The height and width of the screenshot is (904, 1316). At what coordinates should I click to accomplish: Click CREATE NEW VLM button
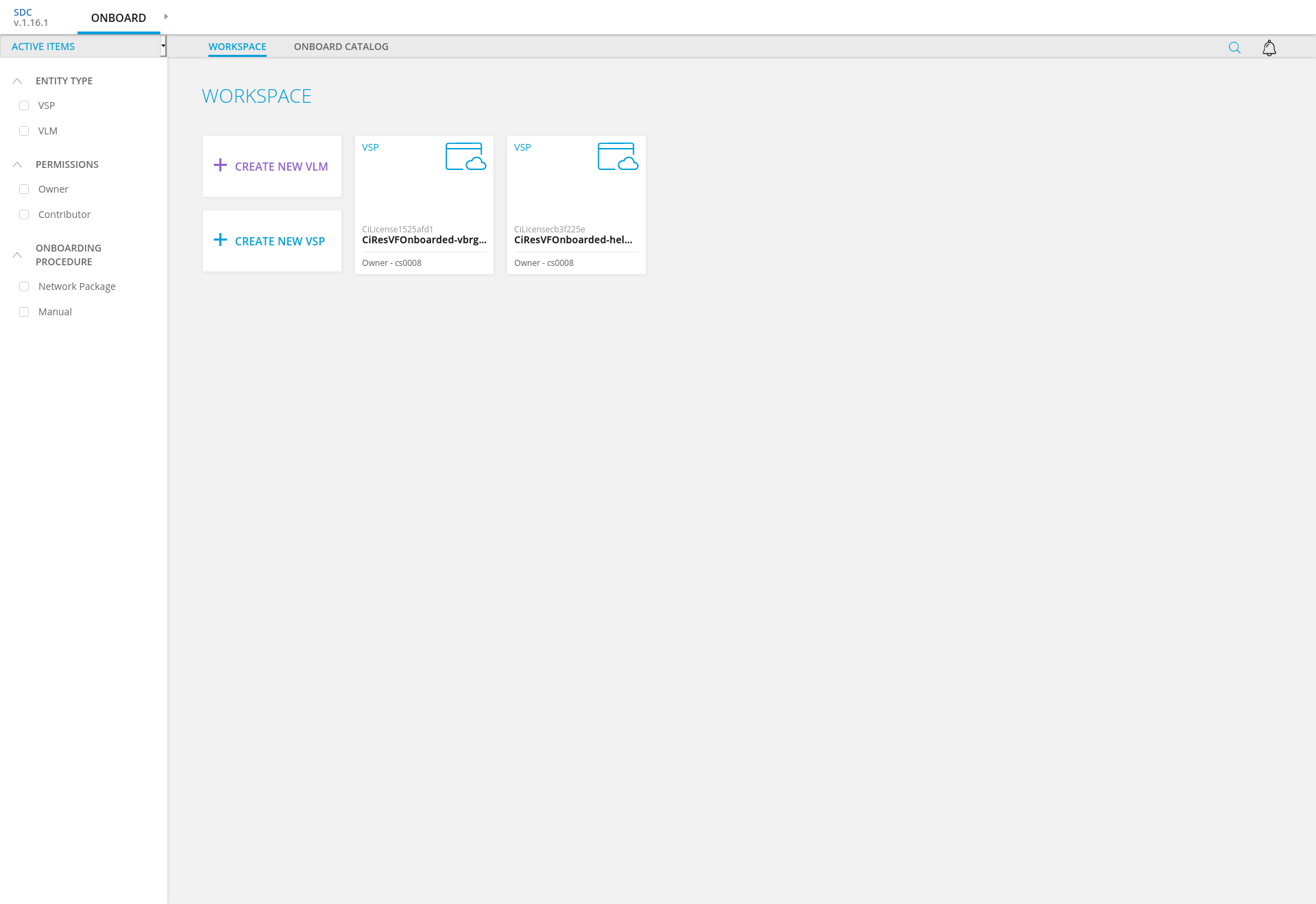pyautogui.click(x=281, y=167)
